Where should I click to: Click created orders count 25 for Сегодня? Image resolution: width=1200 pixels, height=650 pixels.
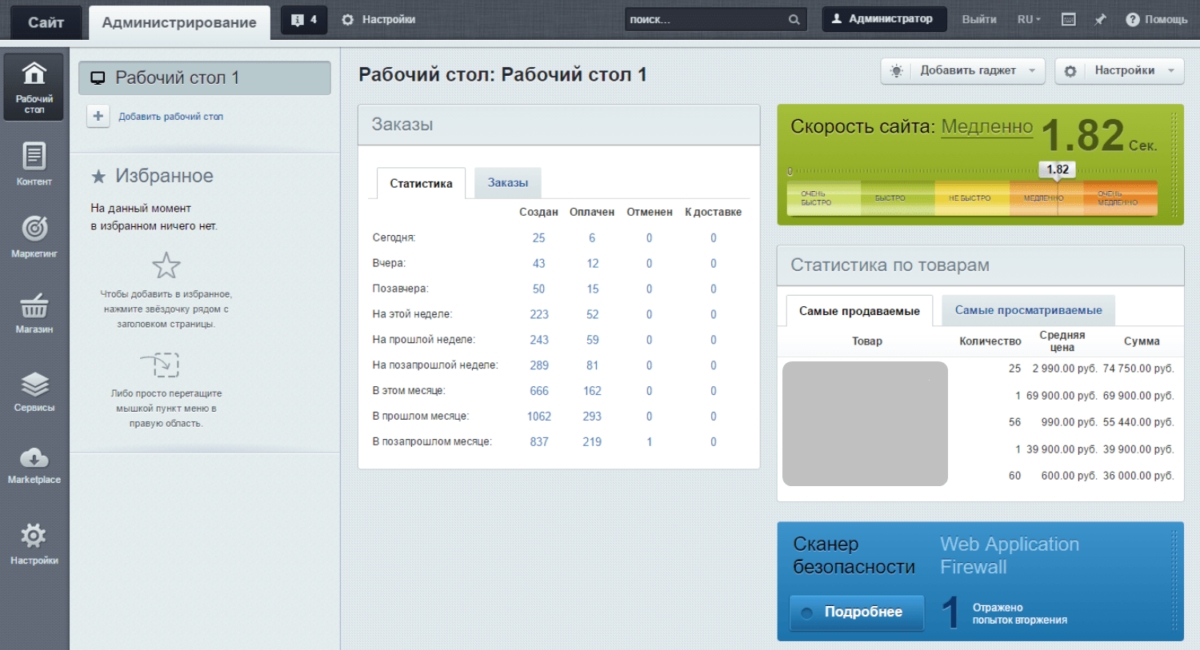coord(539,238)
